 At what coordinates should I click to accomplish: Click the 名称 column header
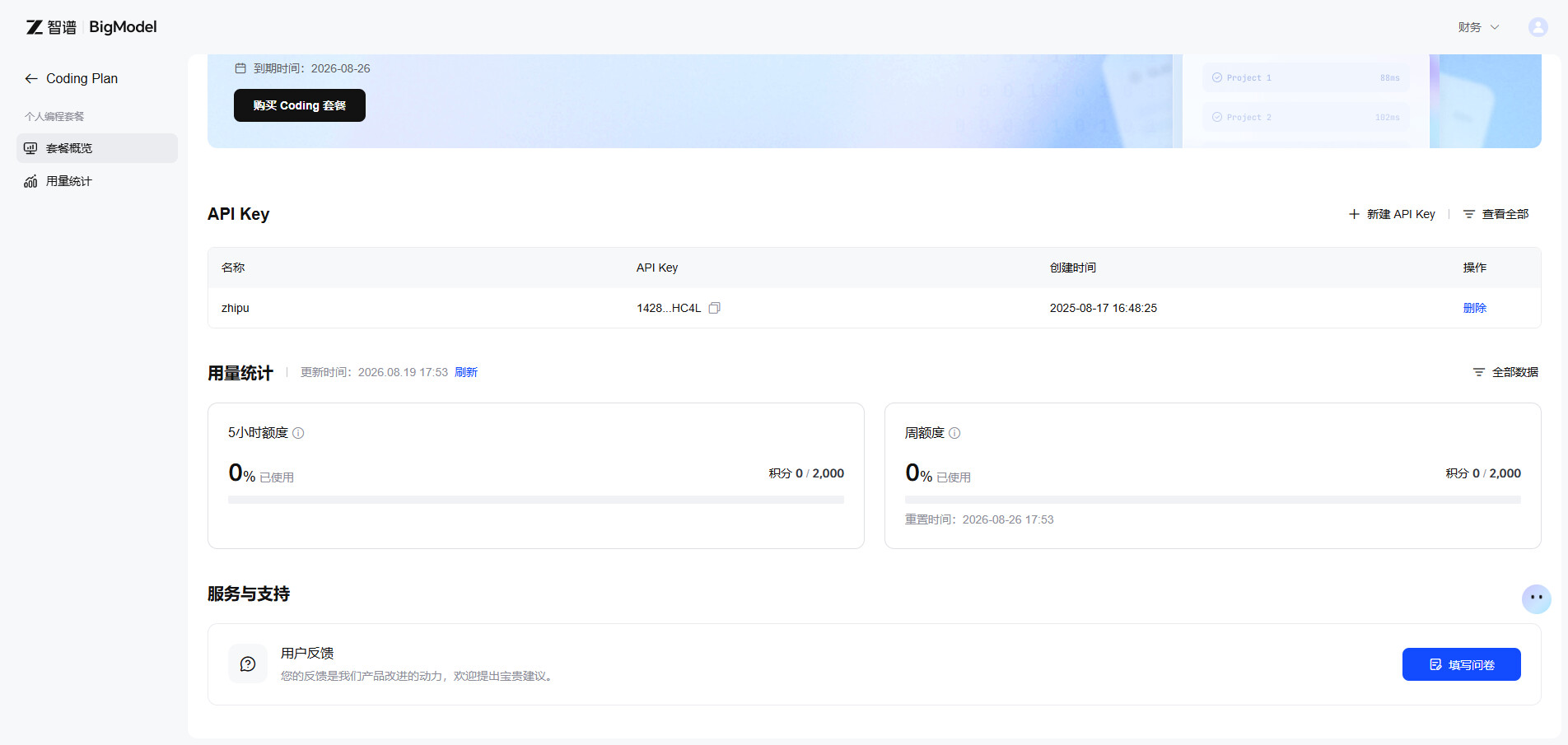[233, 268]
